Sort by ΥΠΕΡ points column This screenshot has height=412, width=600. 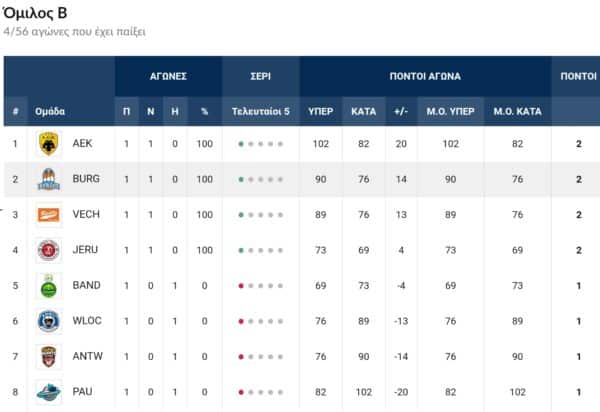click(x=320, y=112)
